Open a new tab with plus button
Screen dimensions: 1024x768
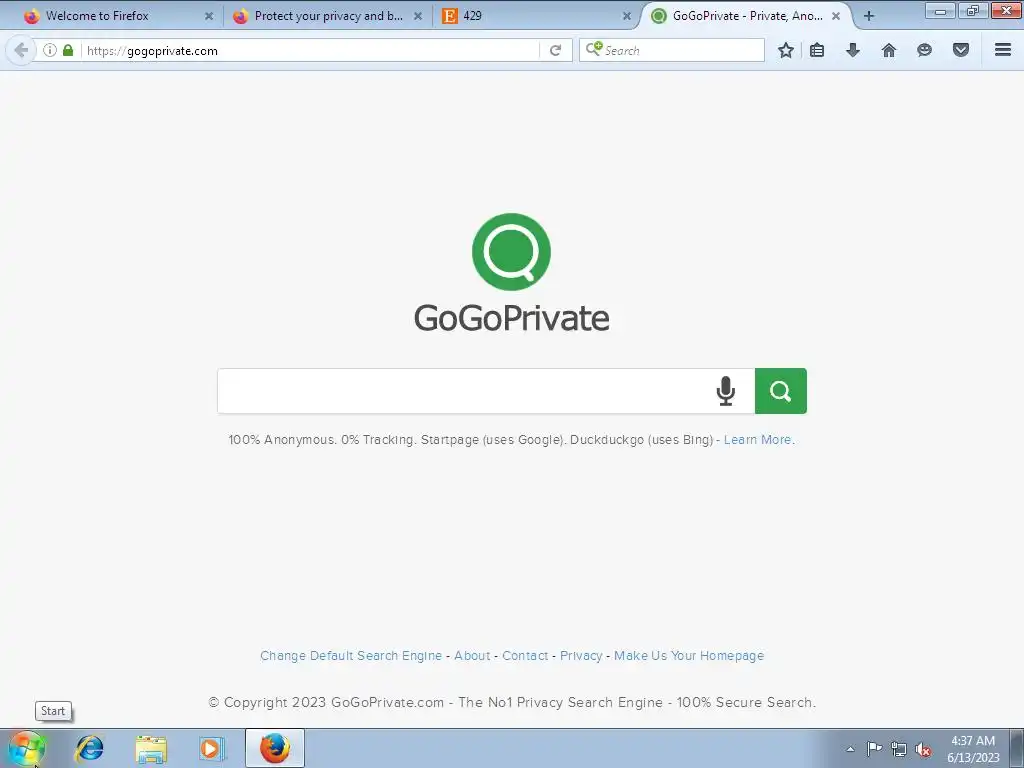point(869,16)
